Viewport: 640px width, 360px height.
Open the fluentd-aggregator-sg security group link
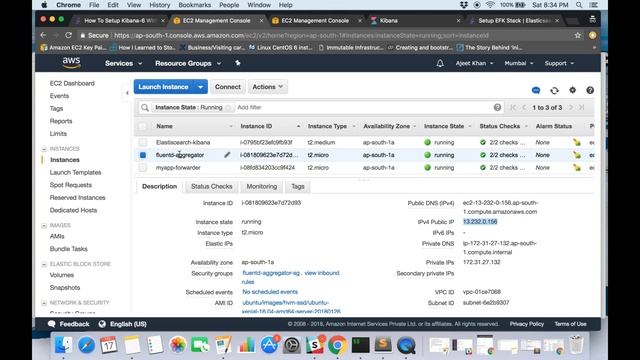271,273
